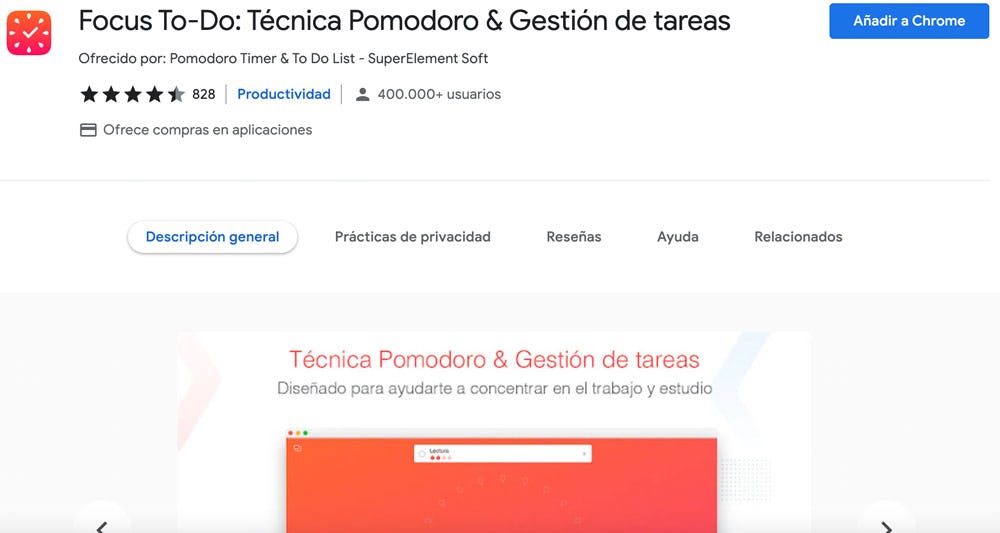The width and height of the screenshot is (1000, 533).
Task: Switch to the Relacionados tab
Action: point(798,237)
